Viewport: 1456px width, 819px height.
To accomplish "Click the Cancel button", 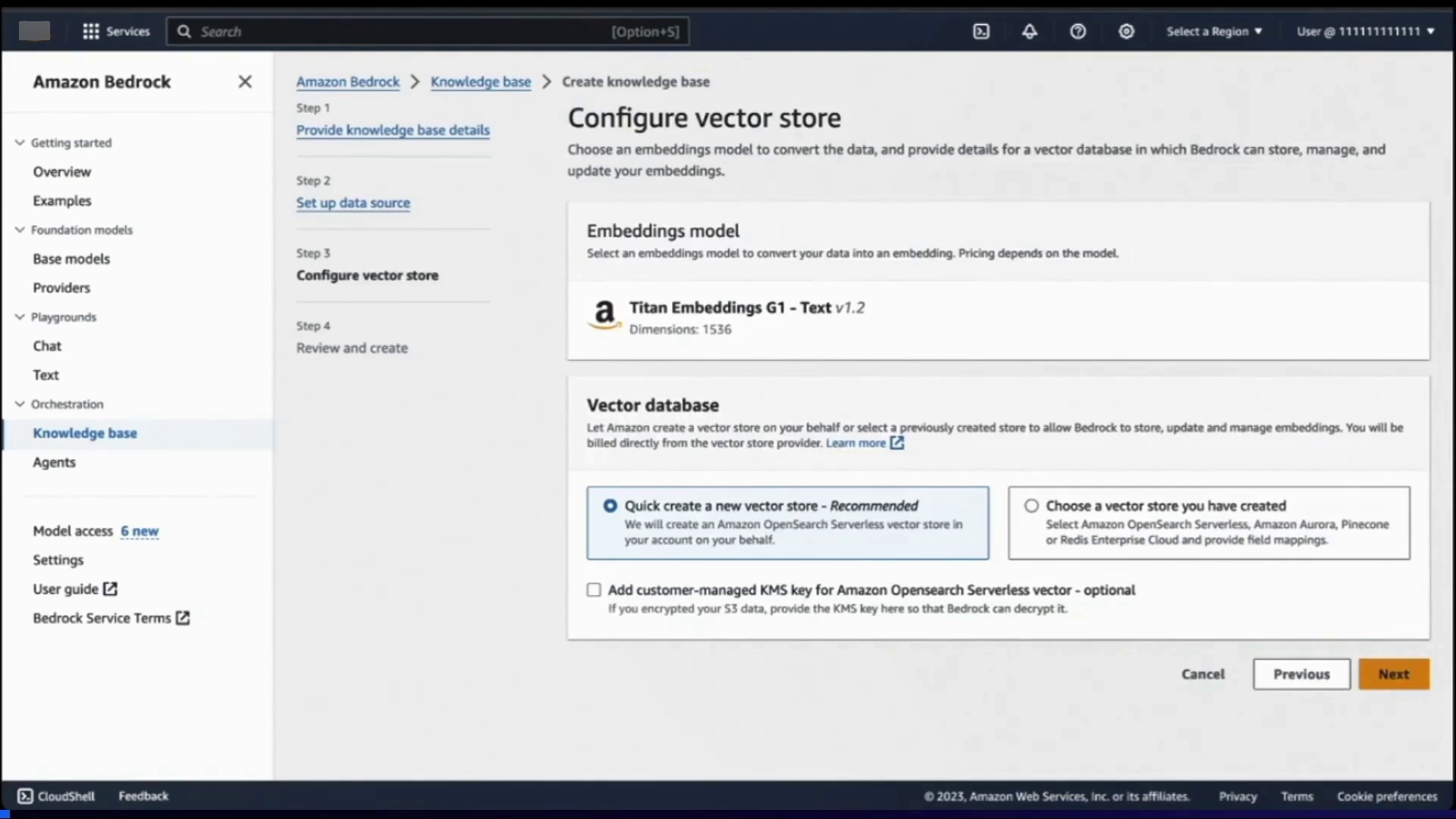I will (1203, 674).
